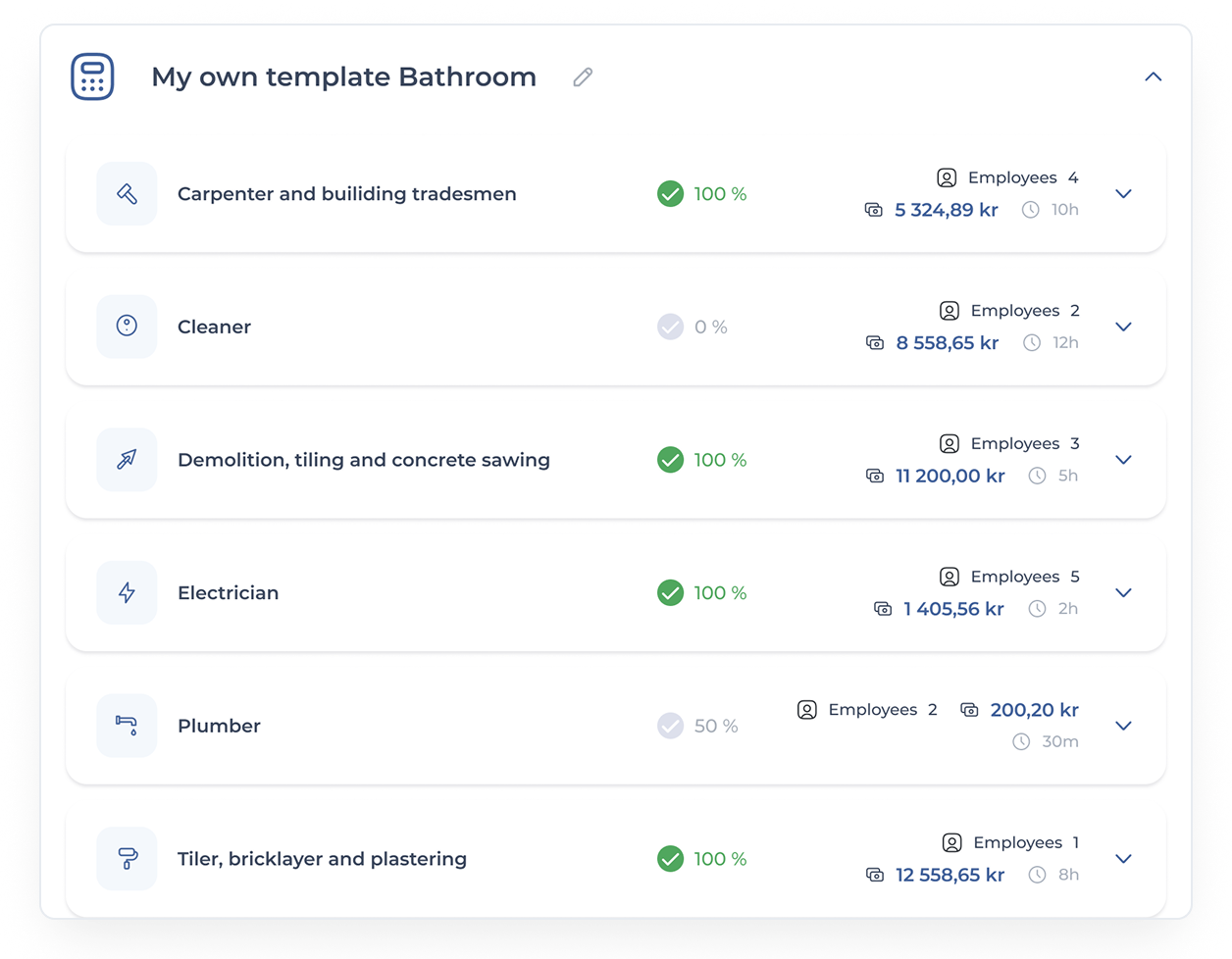Click the employees icon in Carpenter row
This screenshot has height=959, width=1232.
point(947,177)
